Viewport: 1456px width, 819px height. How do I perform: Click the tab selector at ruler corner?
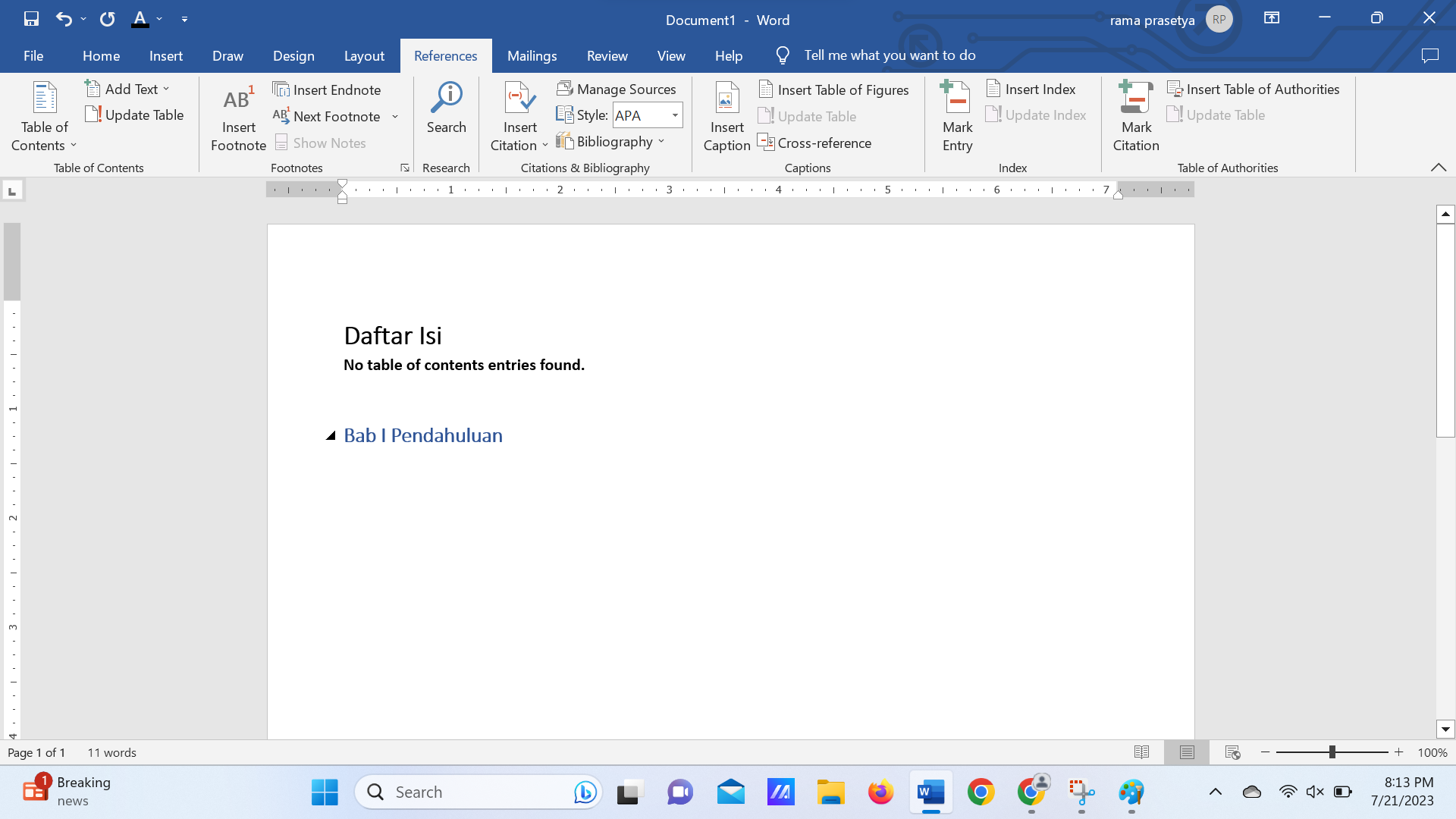click(x=12, y=190)
